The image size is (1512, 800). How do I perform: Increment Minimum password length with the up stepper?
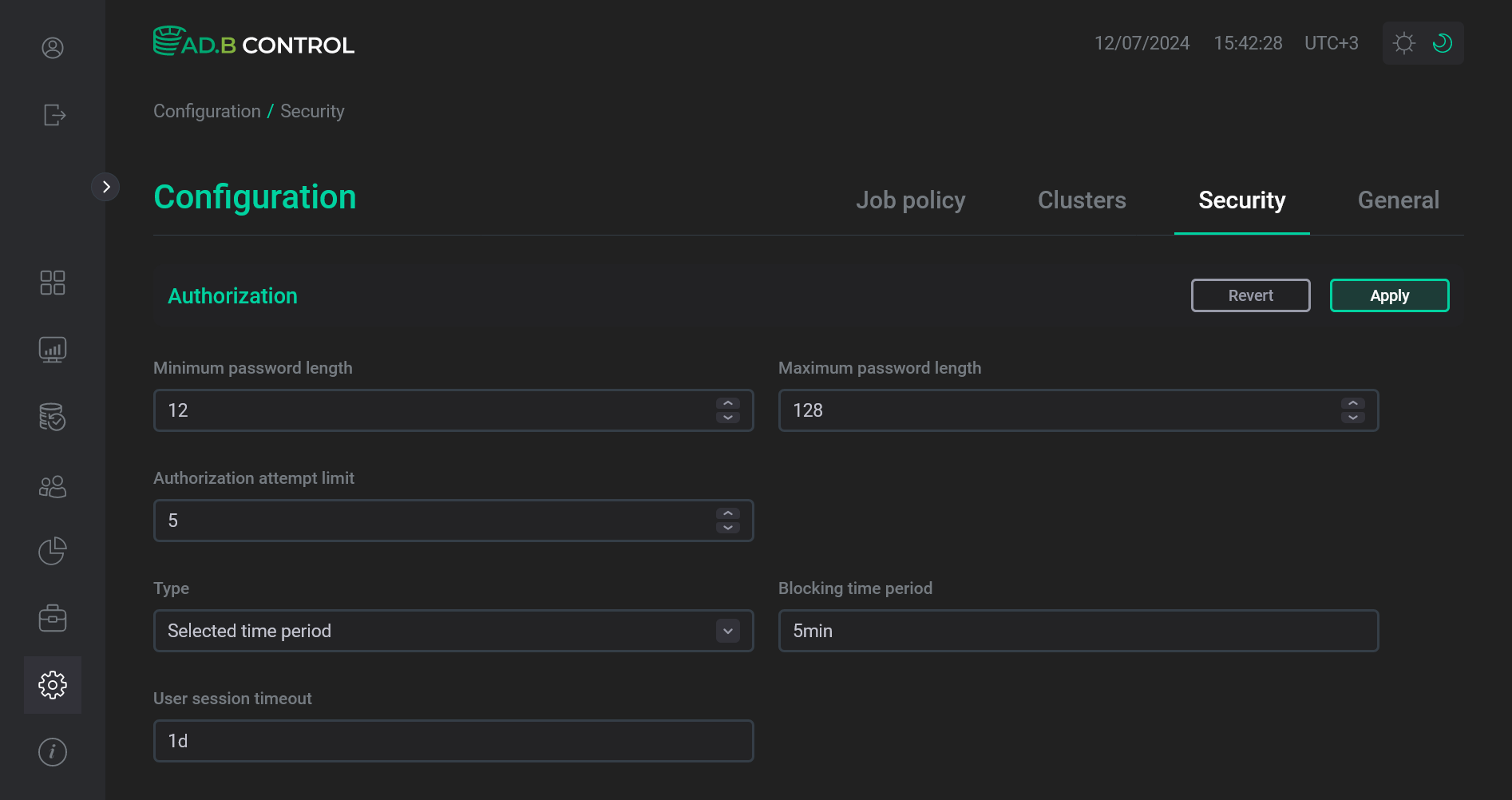click(x=727, y=403)
